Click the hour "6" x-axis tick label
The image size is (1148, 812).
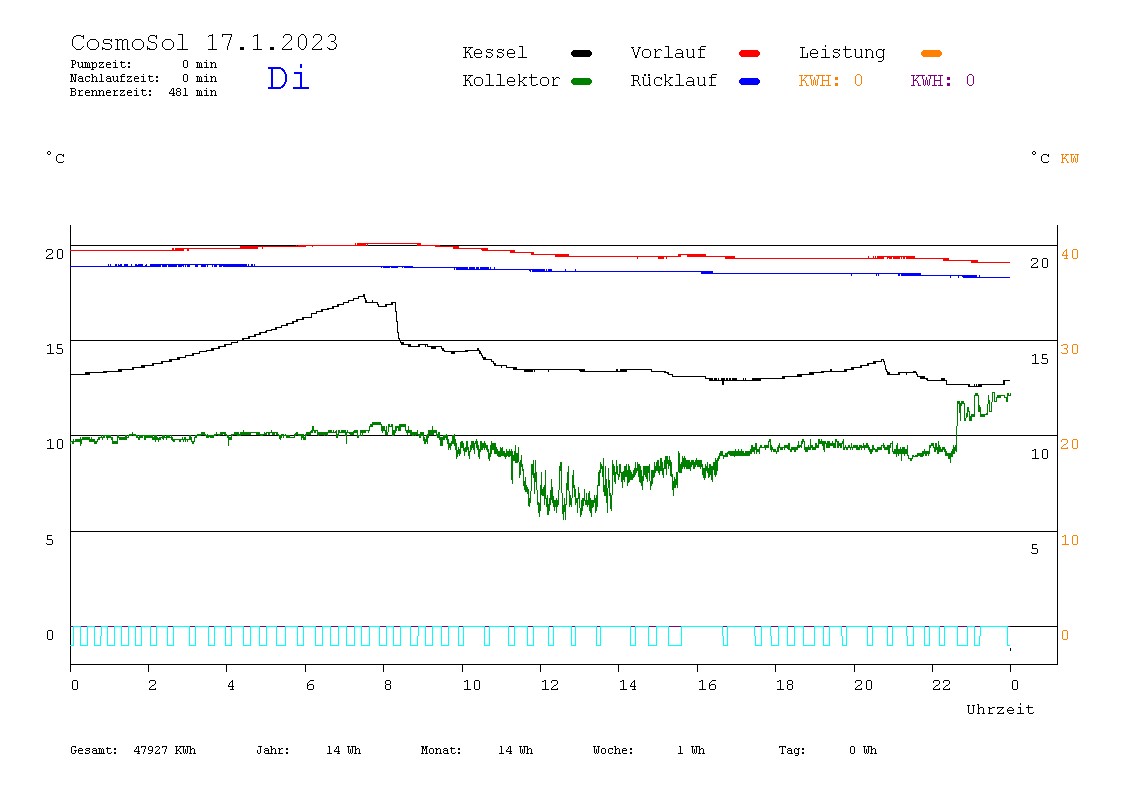coord(310,685)
